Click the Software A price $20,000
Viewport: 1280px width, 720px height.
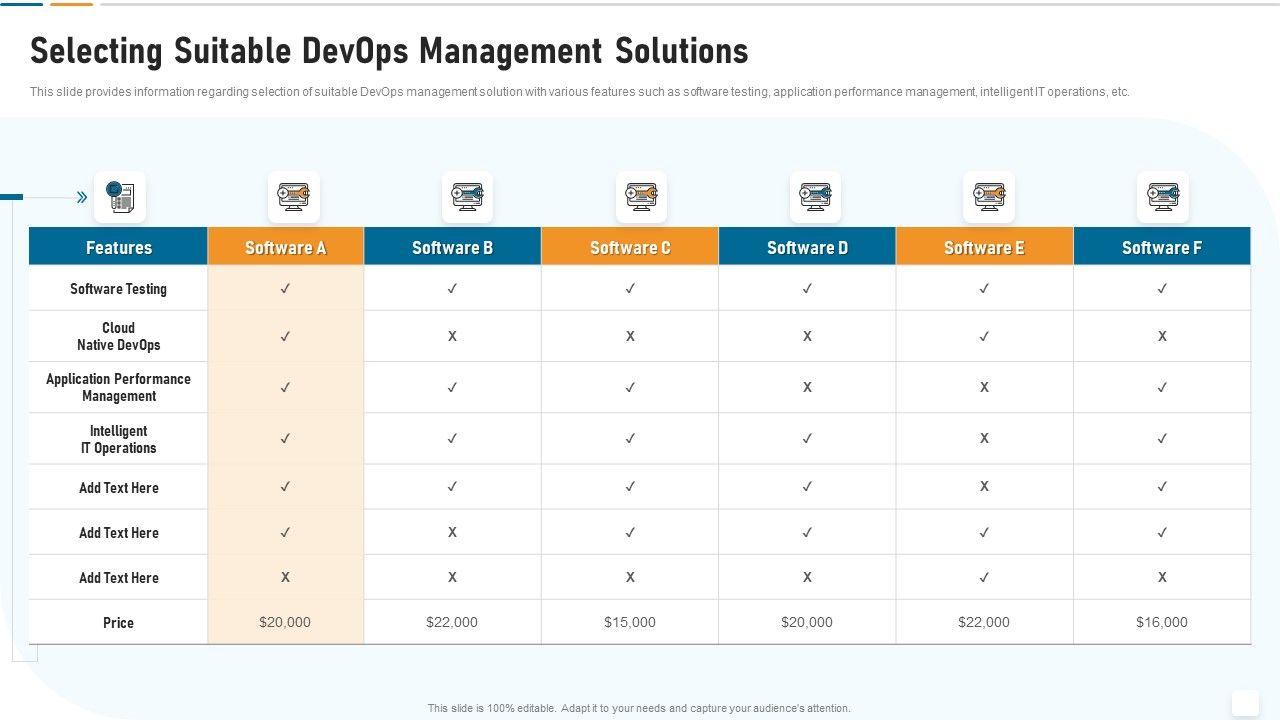pos(285,622)
